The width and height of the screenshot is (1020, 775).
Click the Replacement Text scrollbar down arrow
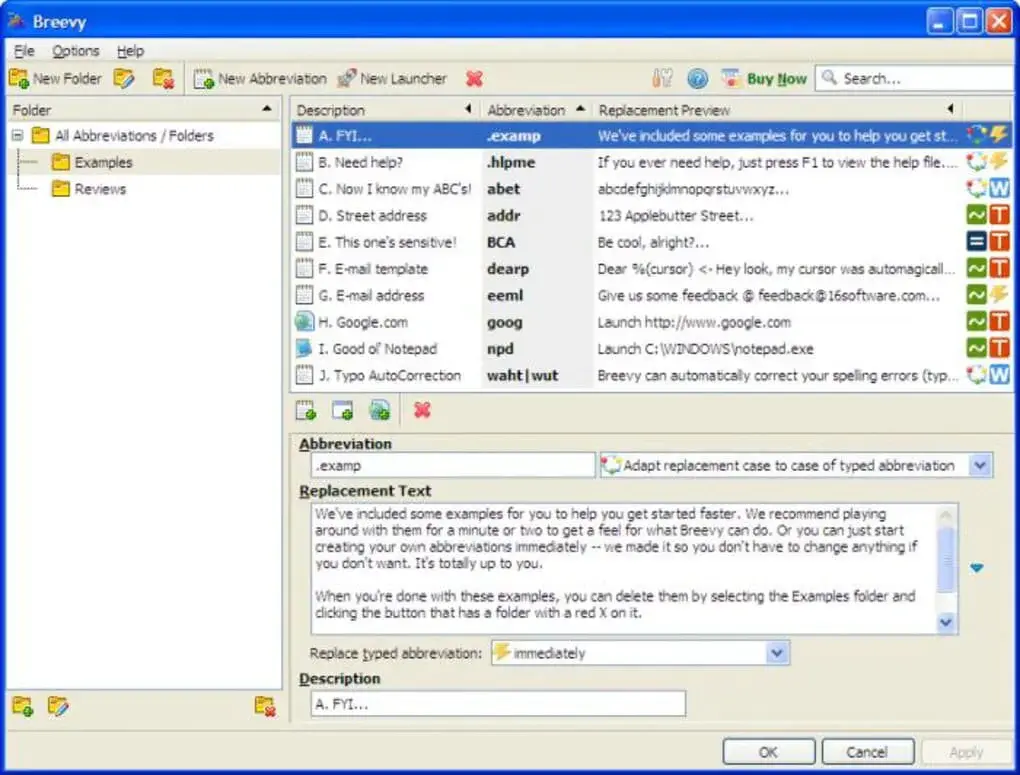[946, 623]
